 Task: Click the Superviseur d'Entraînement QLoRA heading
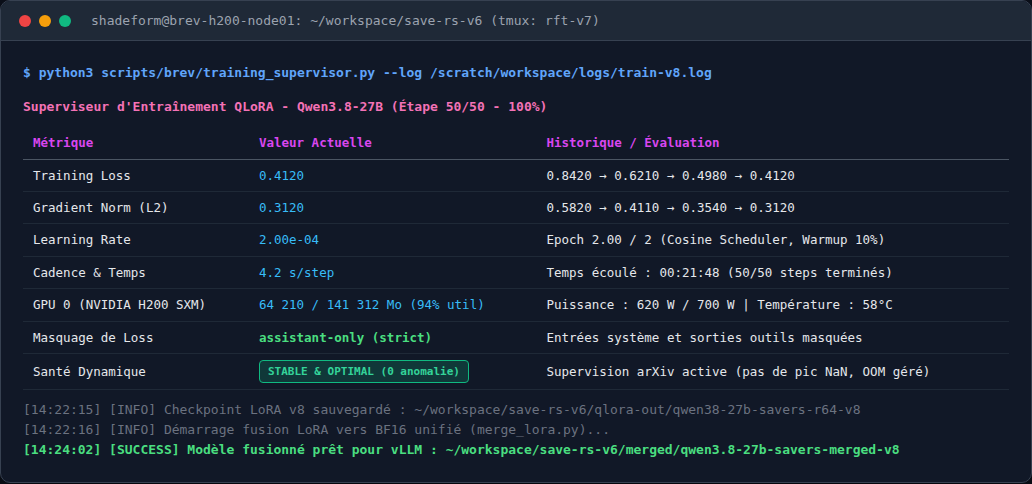(x=285, y=107)
